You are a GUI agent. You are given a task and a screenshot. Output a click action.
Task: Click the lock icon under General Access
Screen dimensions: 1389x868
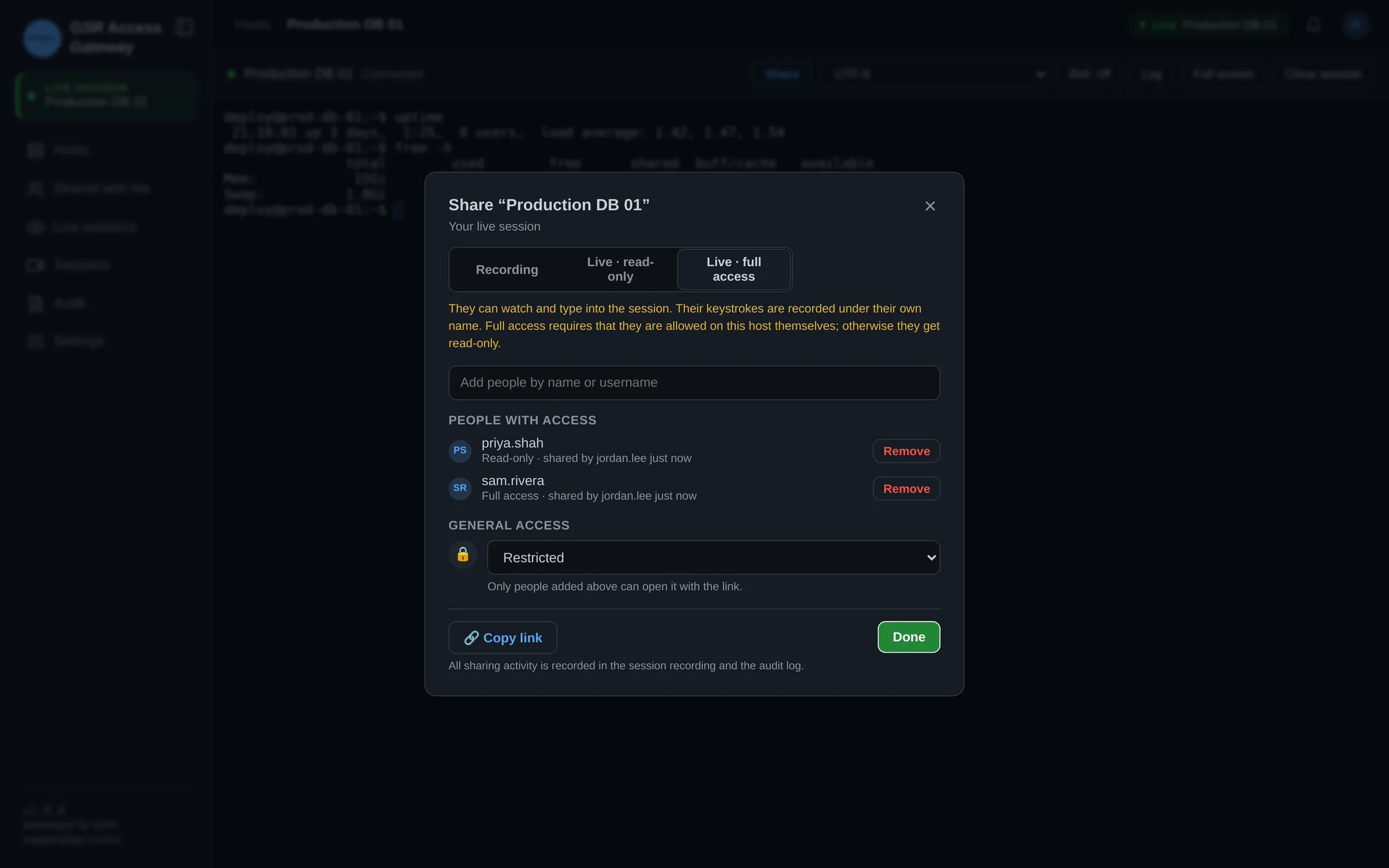point(462,555)
